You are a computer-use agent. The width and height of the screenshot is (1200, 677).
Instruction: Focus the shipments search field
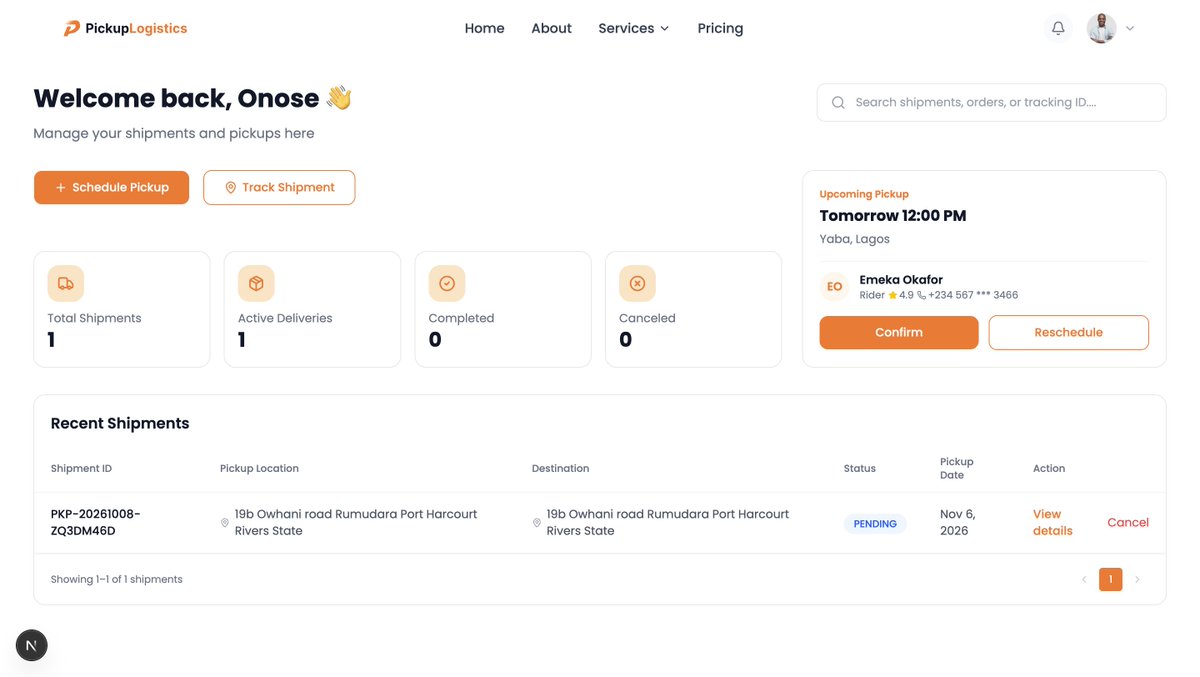tap(991, 102)
